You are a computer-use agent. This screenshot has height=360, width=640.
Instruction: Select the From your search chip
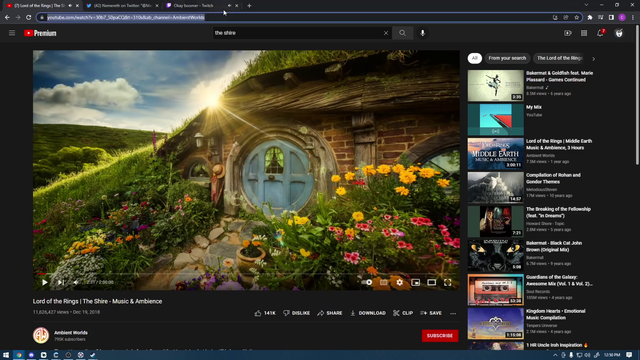tap(507, 58)
